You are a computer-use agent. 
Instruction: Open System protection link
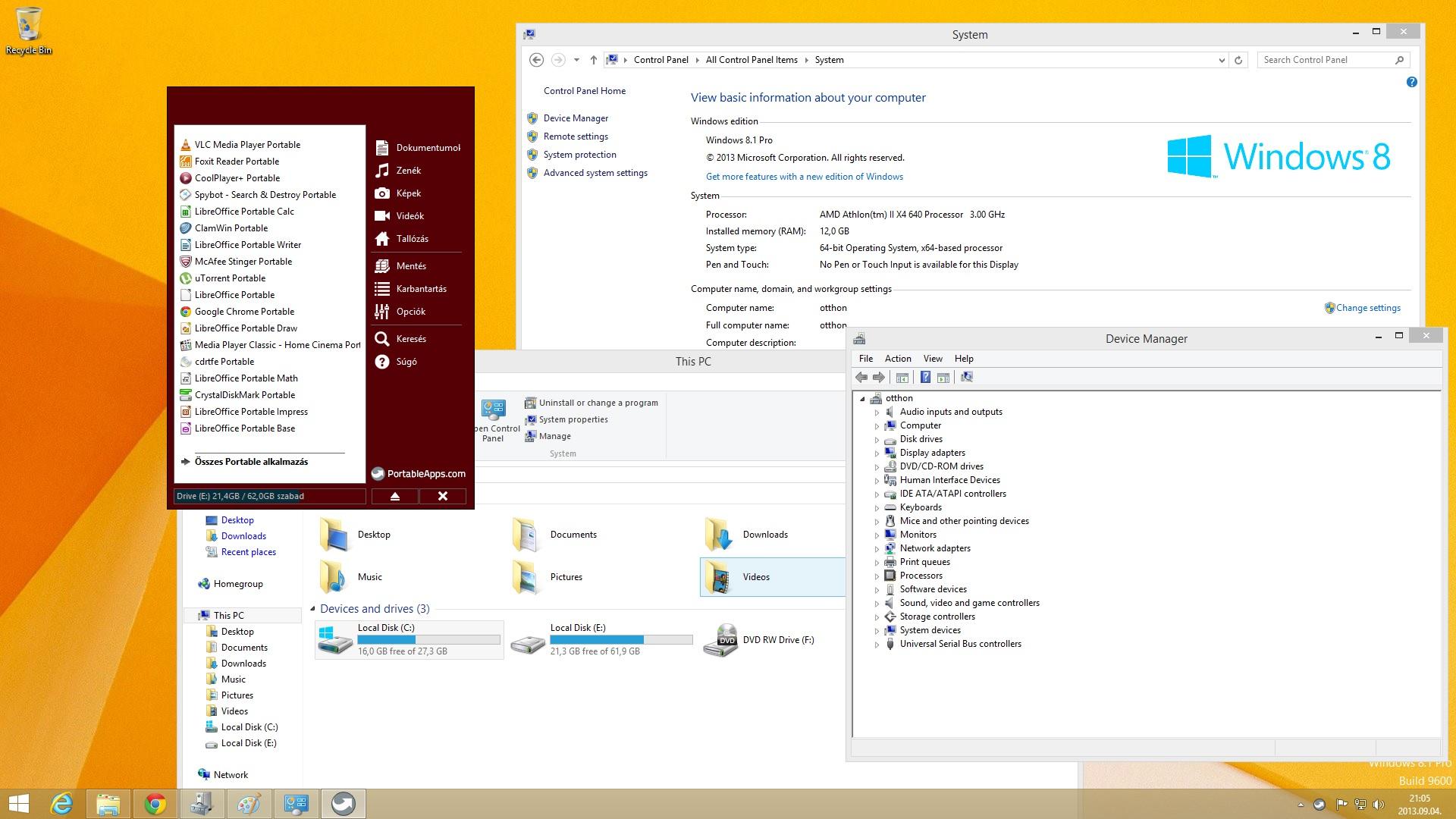click(579, 155)
